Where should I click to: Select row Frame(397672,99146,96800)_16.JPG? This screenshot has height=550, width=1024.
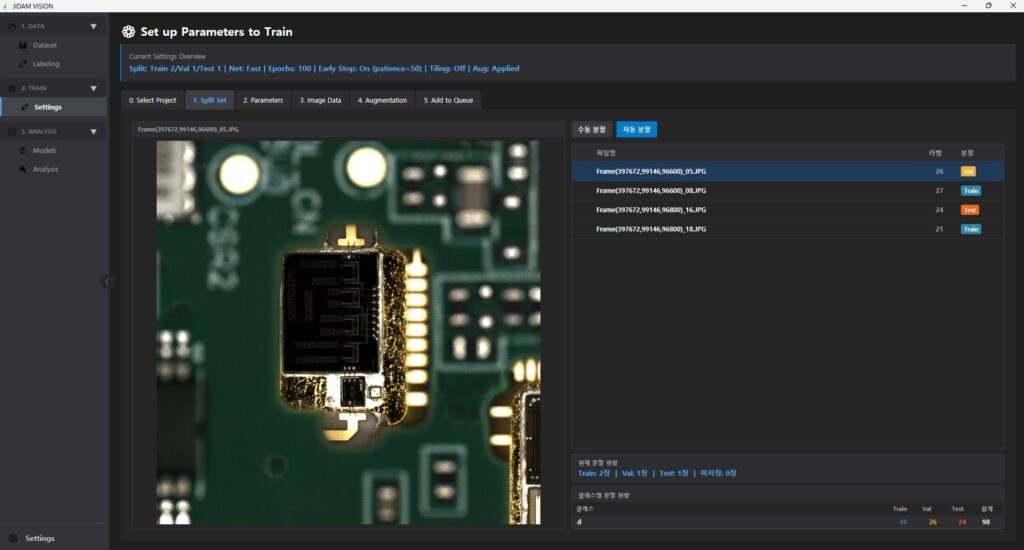[788, 210]
